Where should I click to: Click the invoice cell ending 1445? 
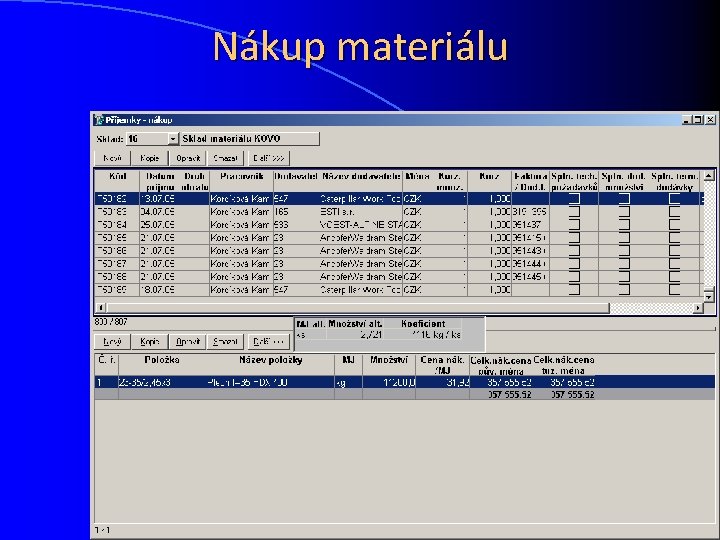coord(530,276)
